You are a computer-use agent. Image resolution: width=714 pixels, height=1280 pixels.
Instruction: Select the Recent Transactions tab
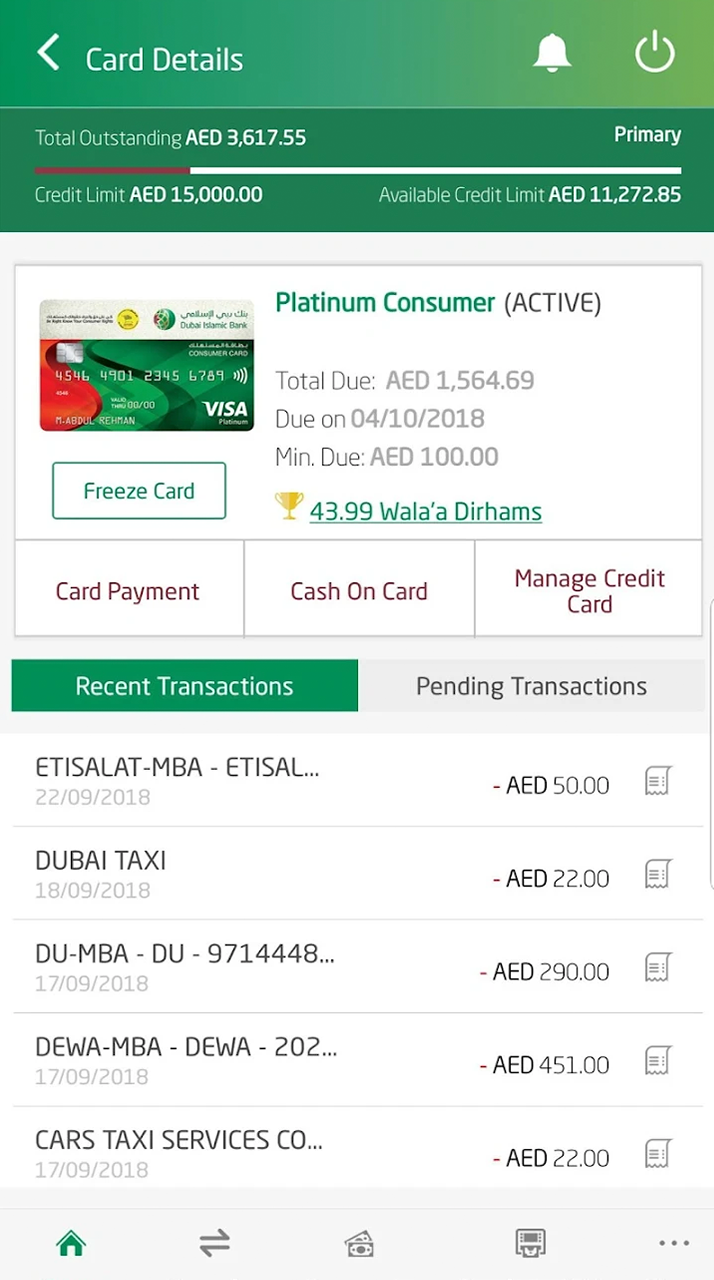[184, 686]
